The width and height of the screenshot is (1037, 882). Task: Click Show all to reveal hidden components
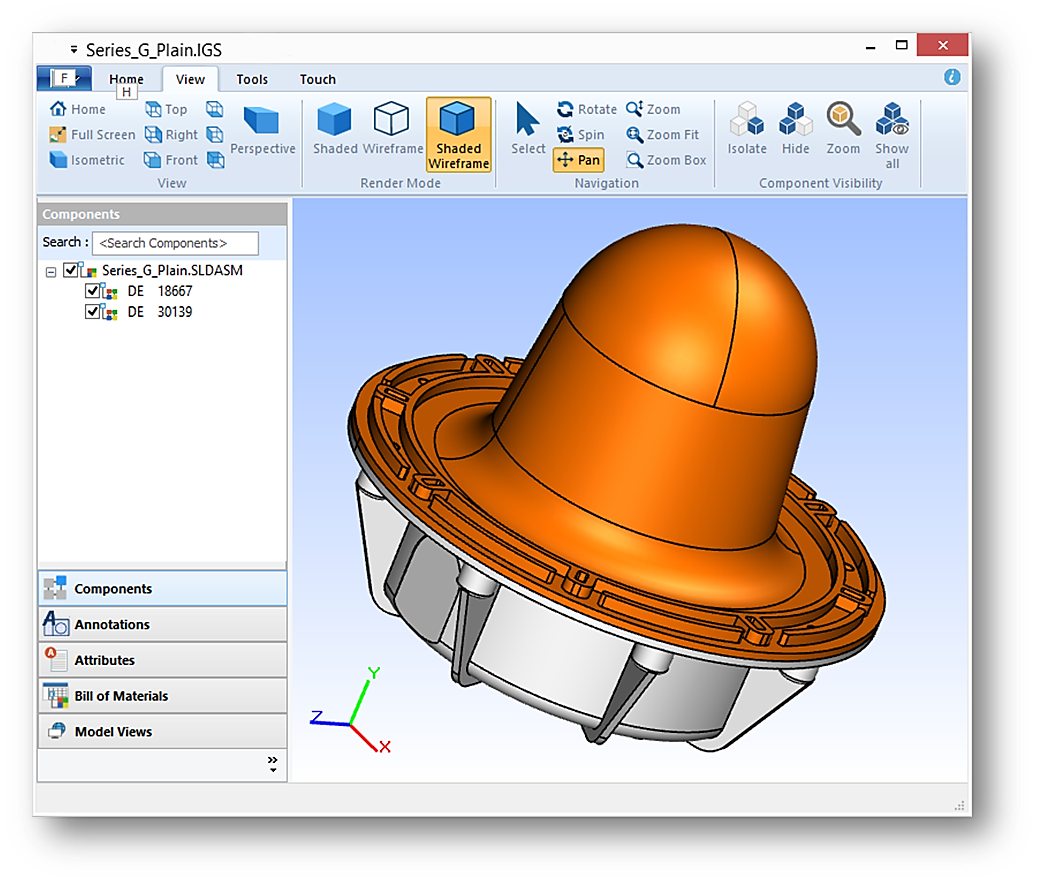click(x=891, y=130)
